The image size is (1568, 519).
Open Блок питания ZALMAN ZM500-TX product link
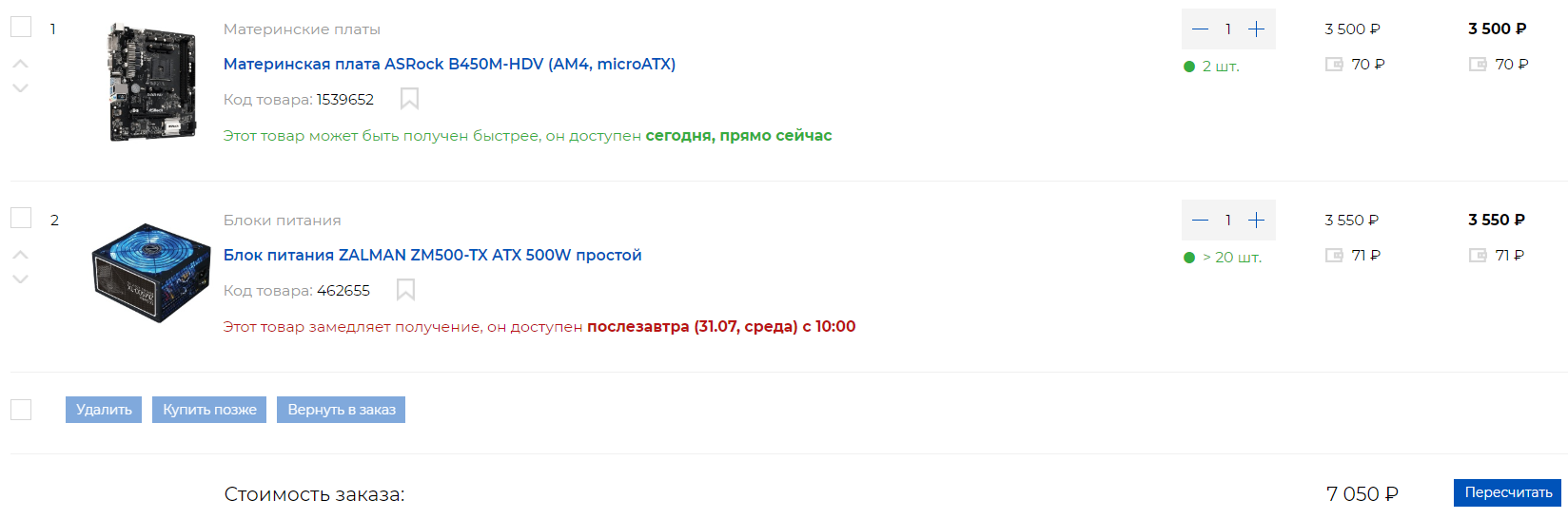(x=432, y=255)
